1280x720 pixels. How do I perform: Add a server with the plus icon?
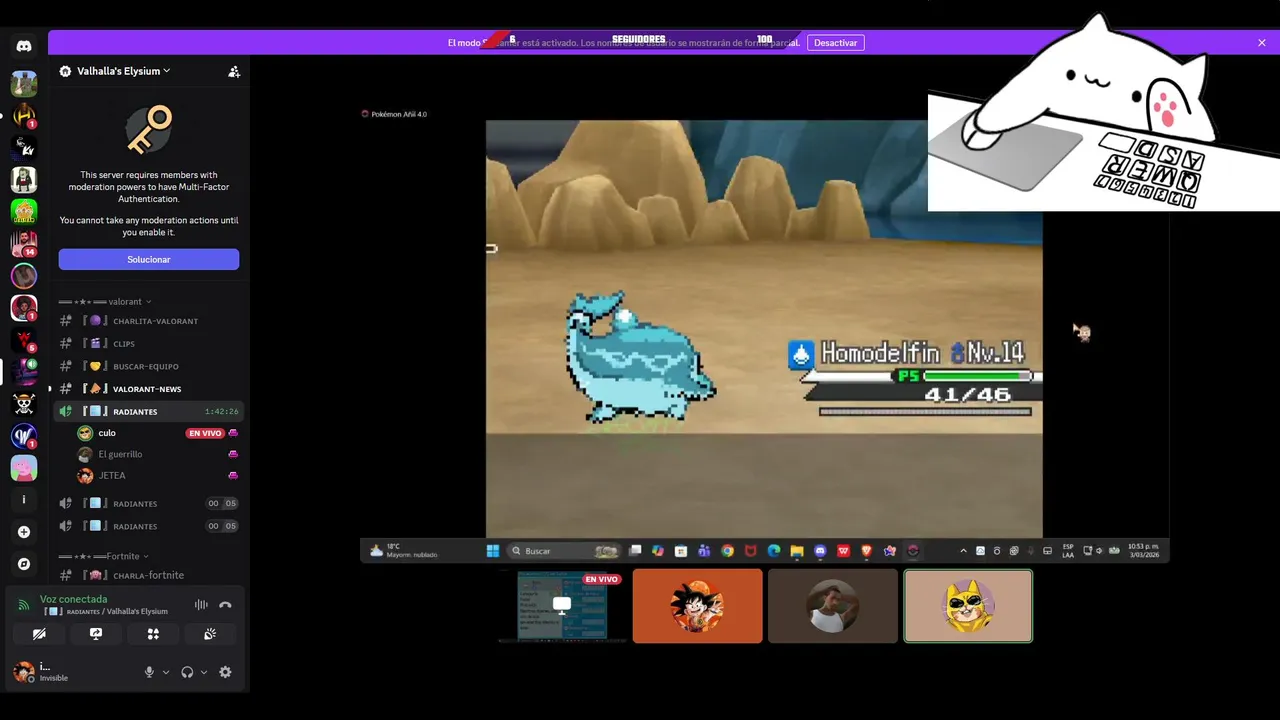coord(24,532)
